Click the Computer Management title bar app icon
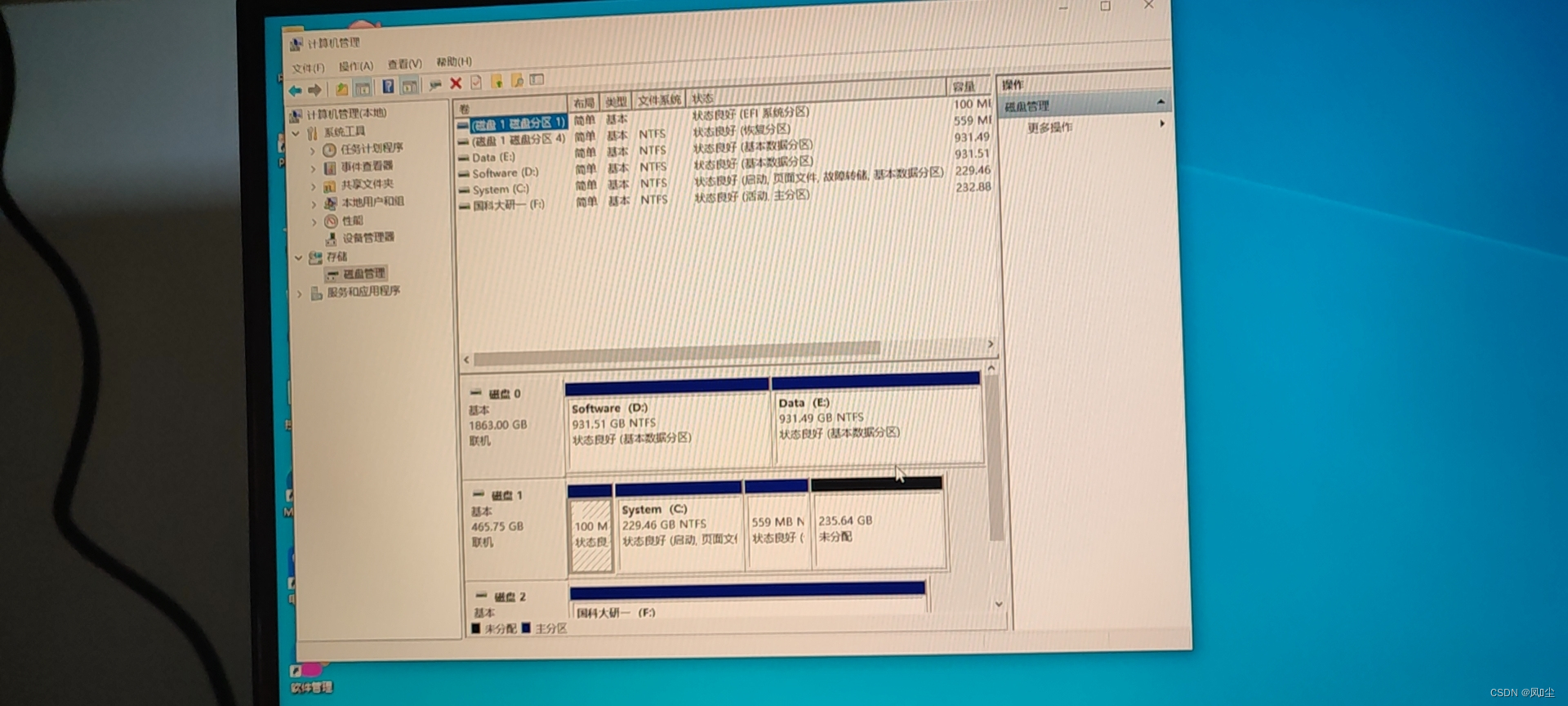 click(x=296, y=44)
